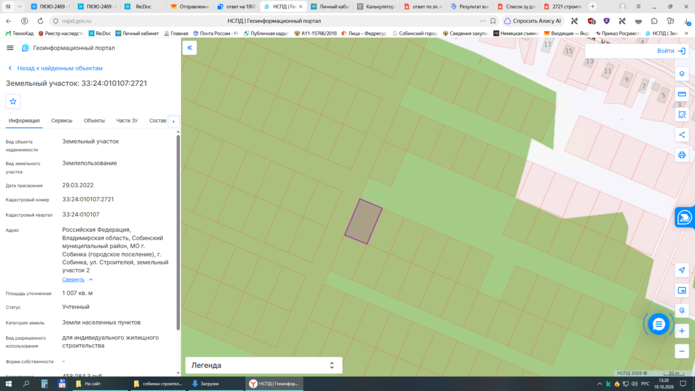Zoom in on the map with plus button

(x=682, y=331)
